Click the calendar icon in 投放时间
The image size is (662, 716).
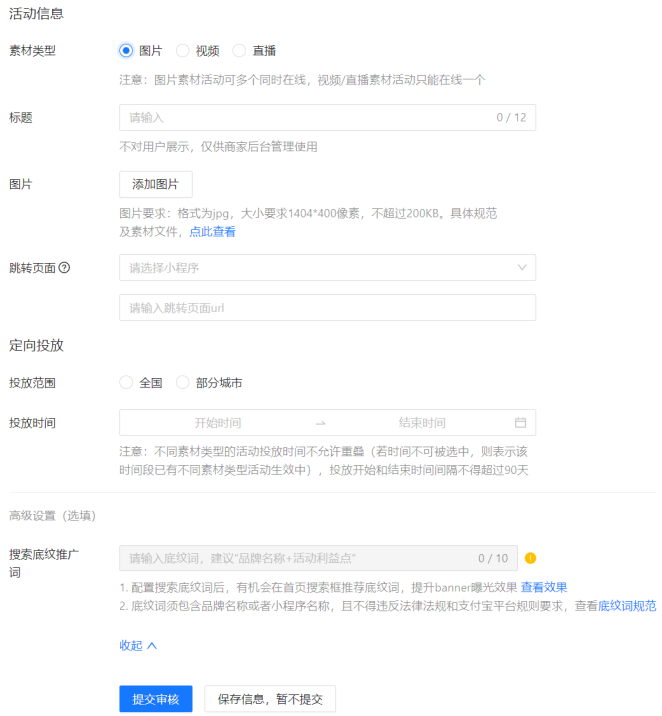pos(520,422)
